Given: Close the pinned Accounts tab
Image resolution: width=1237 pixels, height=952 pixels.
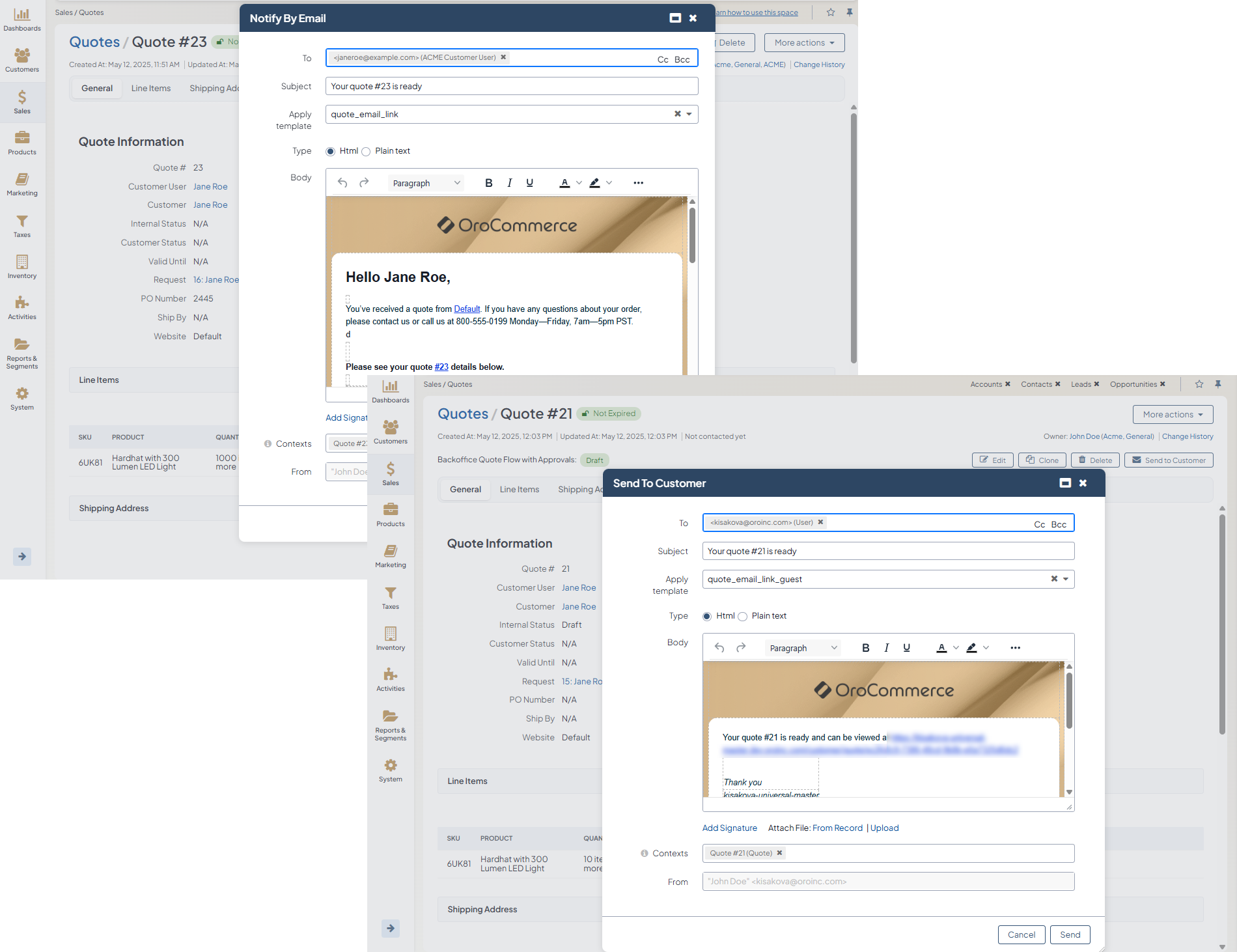Looking at the screenshot, I should click(x=1008, y=384).
